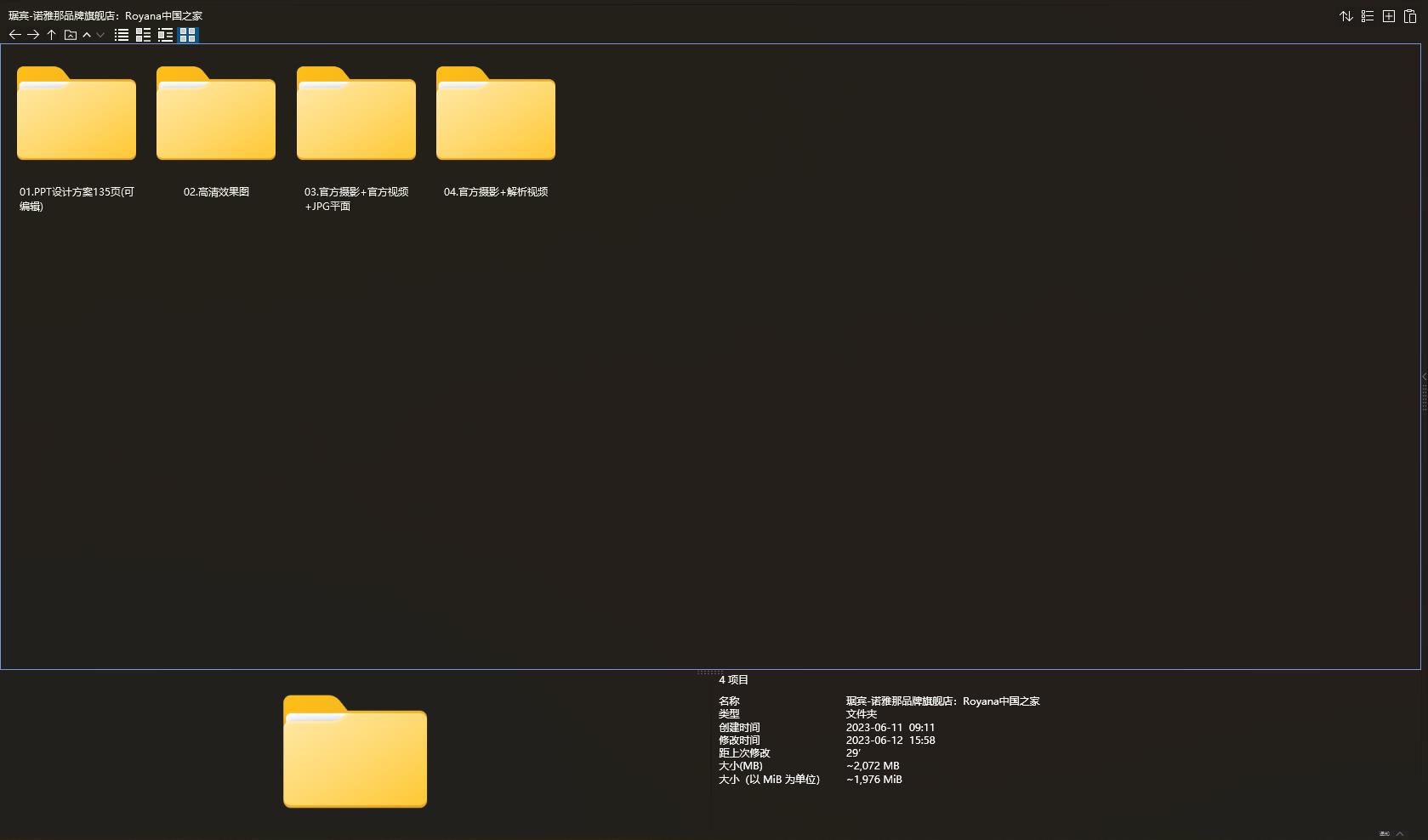This screenshot has height=840, width=1428.
Task: Switch to tiles with details view mode
Action: click(x=165, y=35)
